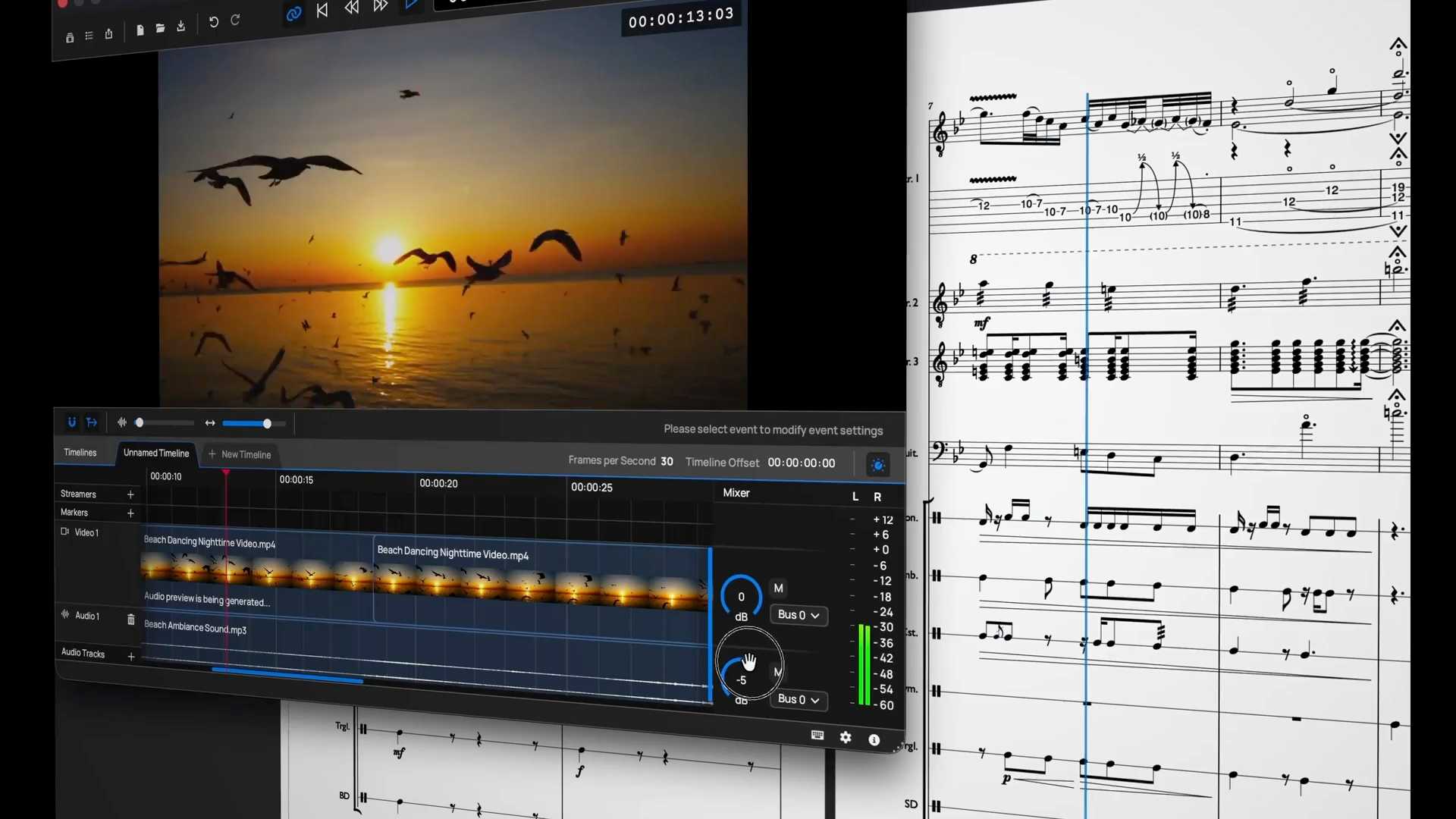
Task: Click the Video 1 camera icon
Action: (65, 532)
